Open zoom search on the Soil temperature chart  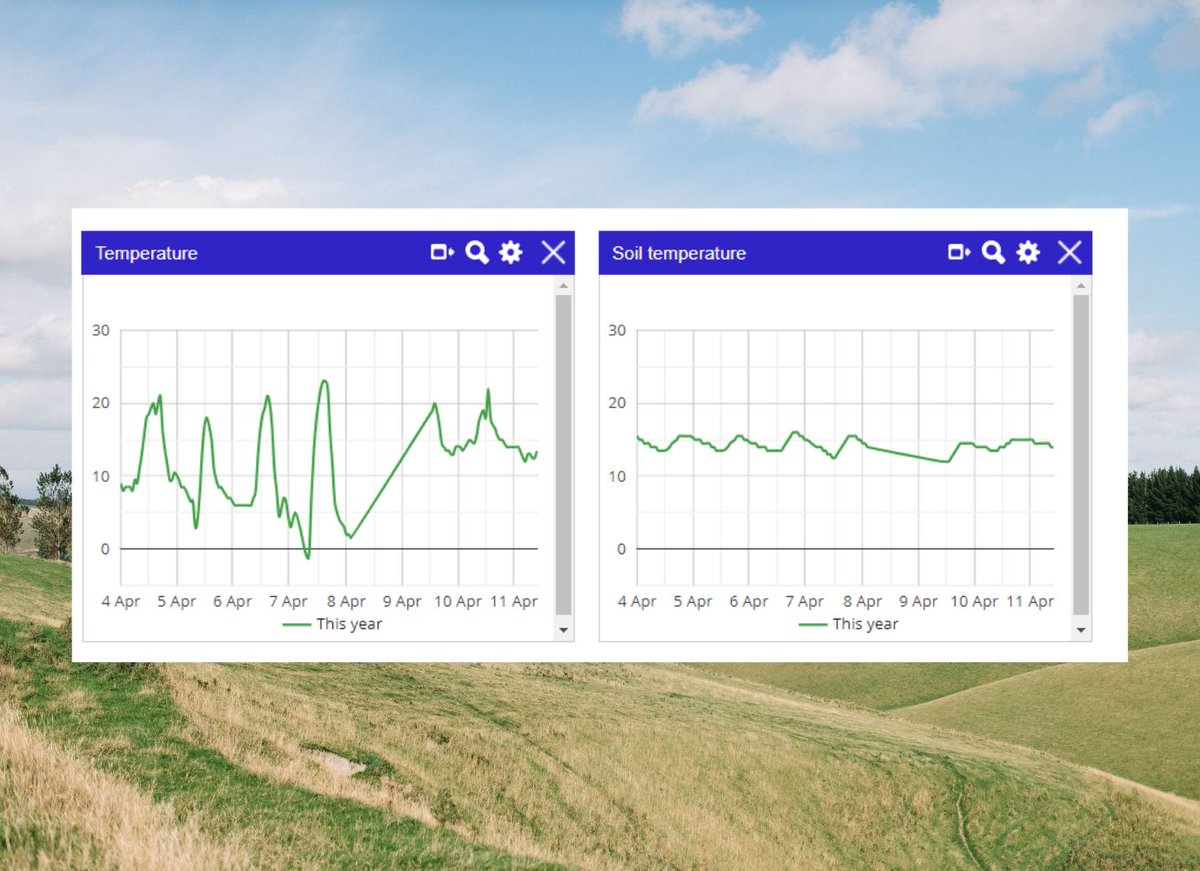(993, 252)
